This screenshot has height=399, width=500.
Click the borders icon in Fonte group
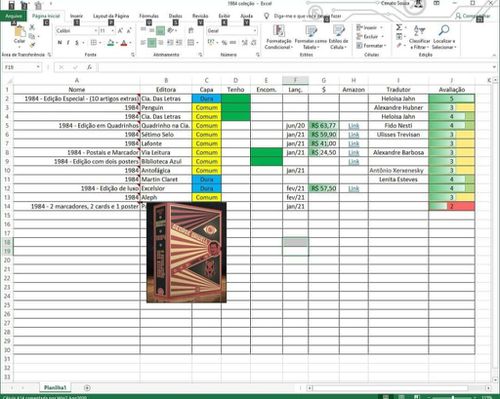click(x=94, y=43)
